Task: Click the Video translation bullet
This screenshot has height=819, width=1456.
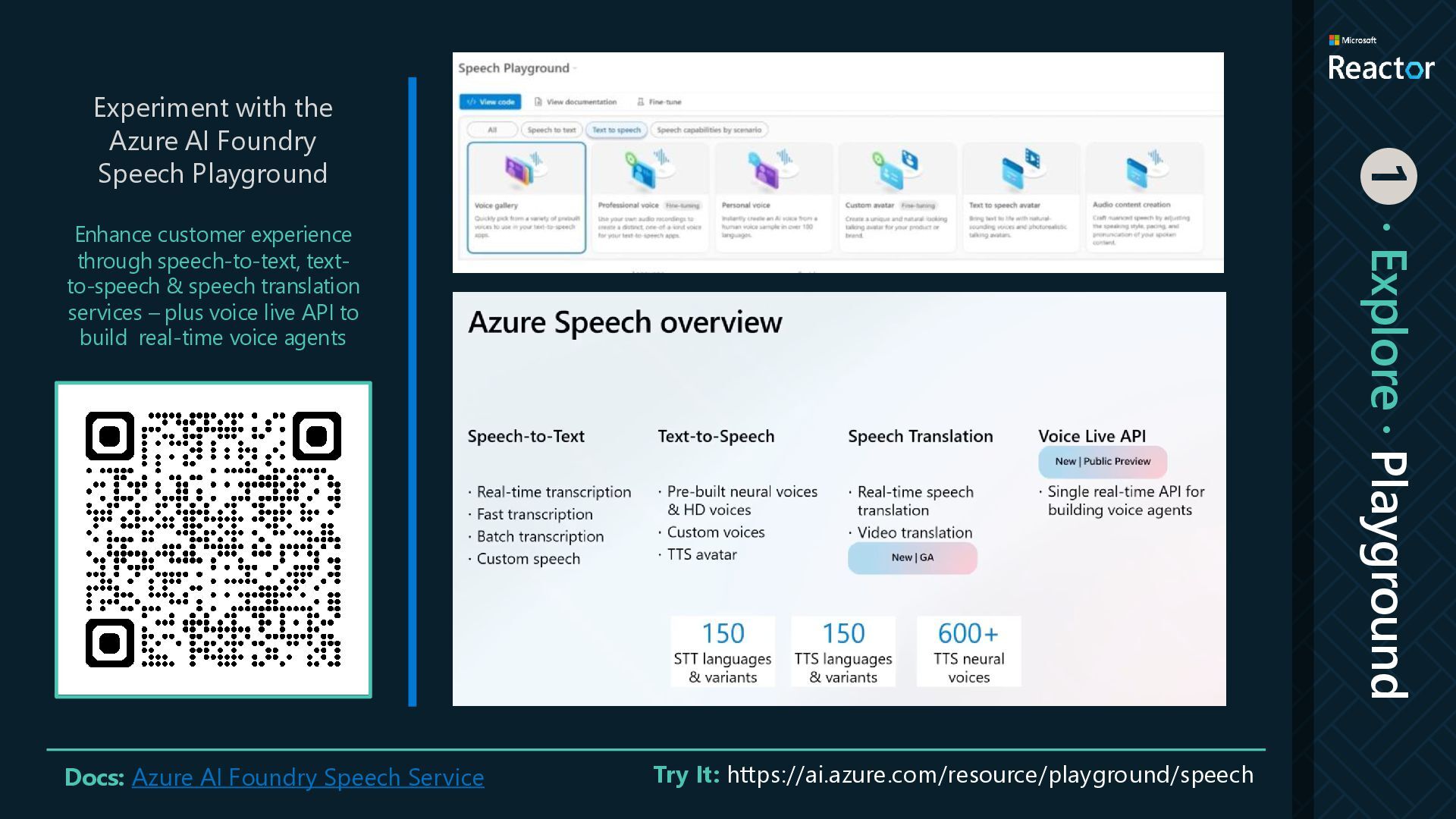Action: 911,533
